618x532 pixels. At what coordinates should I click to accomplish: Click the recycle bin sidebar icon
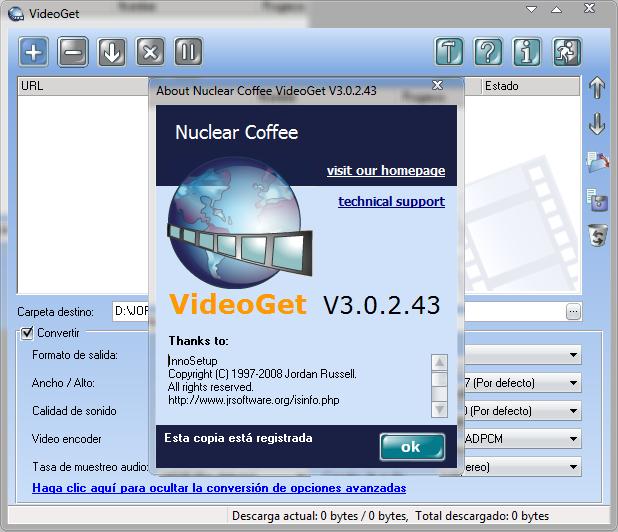[x=598, y=235]
